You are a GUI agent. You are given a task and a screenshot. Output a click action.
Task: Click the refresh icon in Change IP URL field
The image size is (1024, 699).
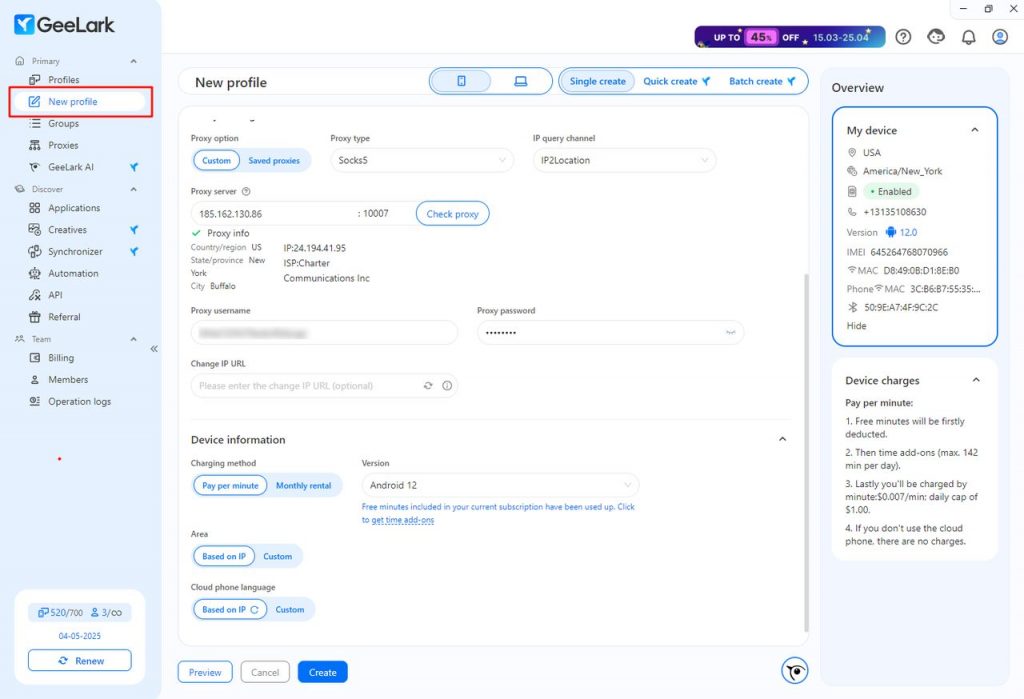(428, 385)
